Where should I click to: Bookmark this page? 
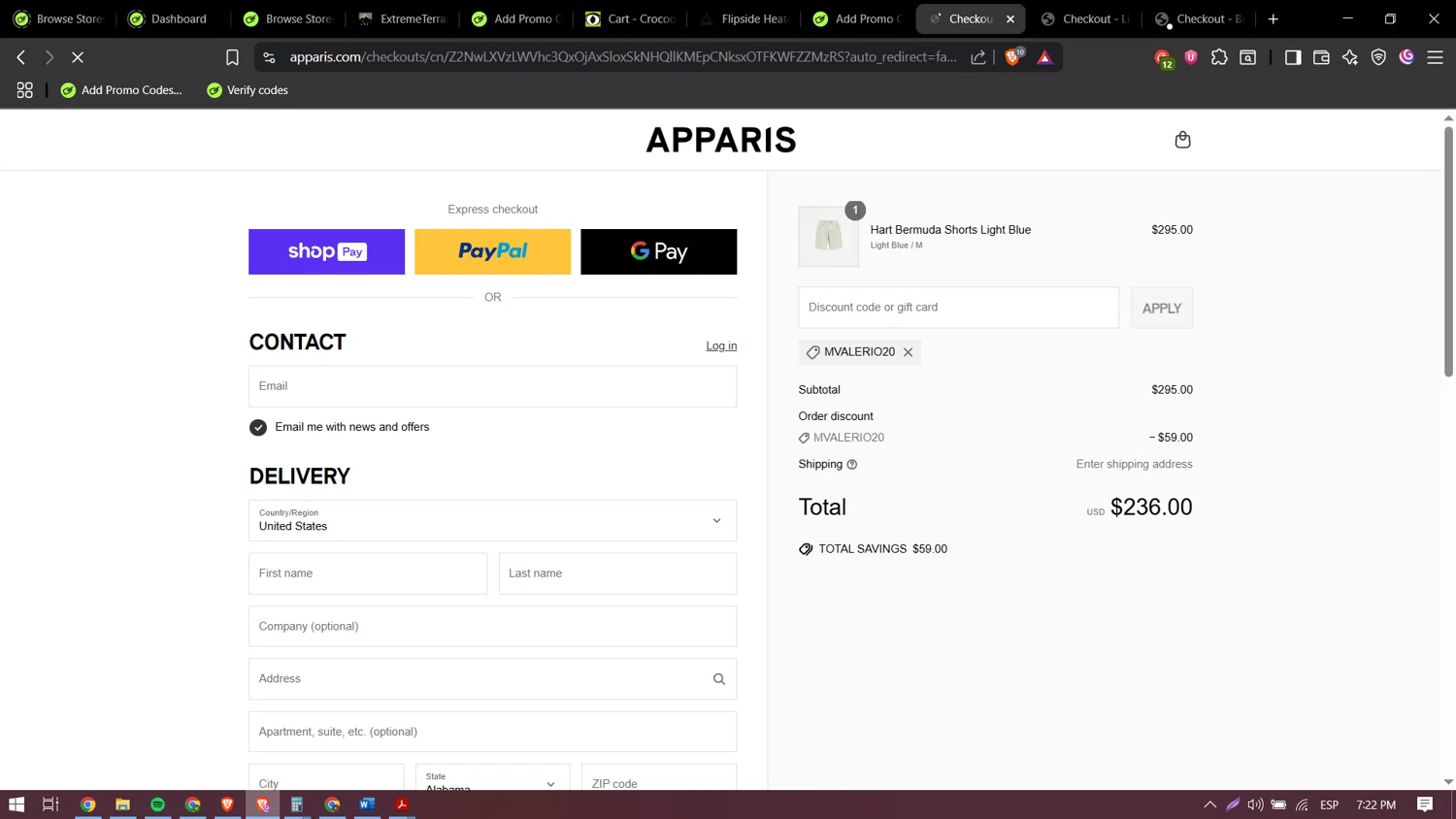[232, 57]
